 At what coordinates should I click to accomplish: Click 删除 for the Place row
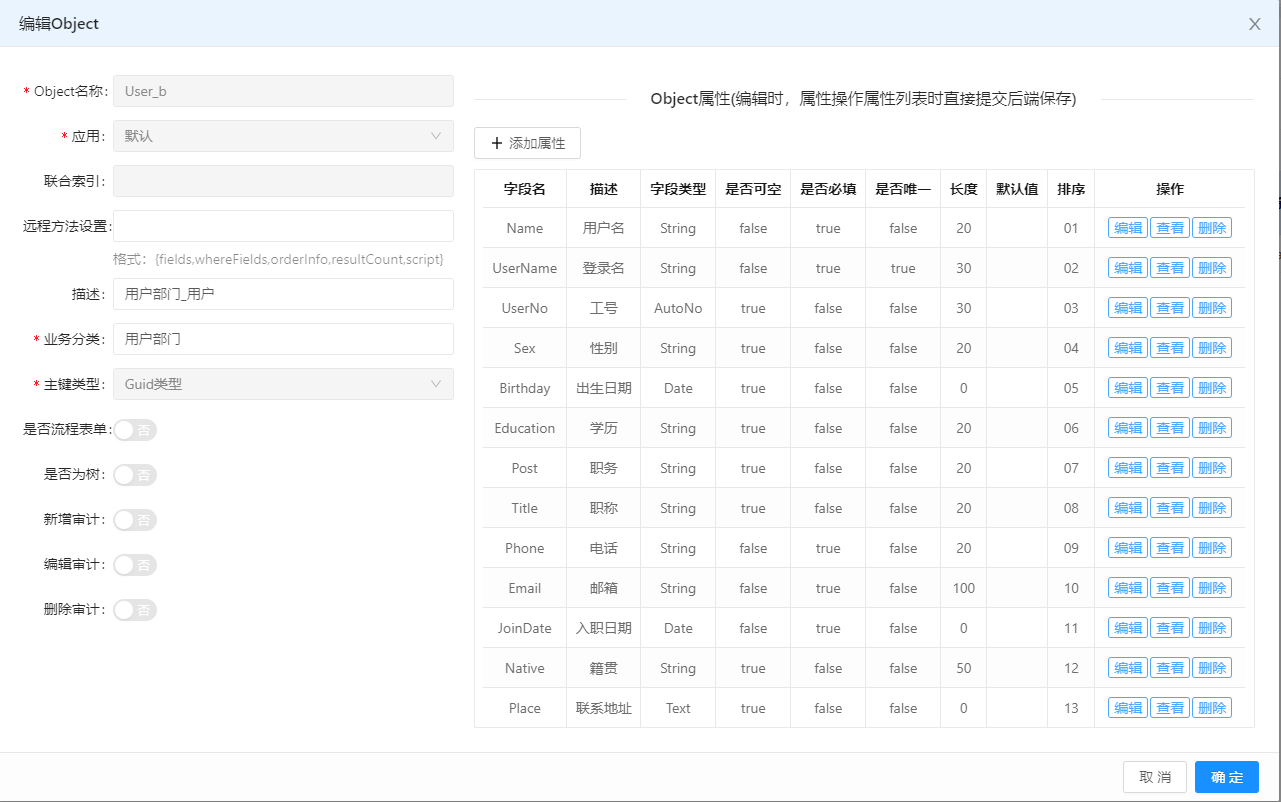click(1212, 708)
